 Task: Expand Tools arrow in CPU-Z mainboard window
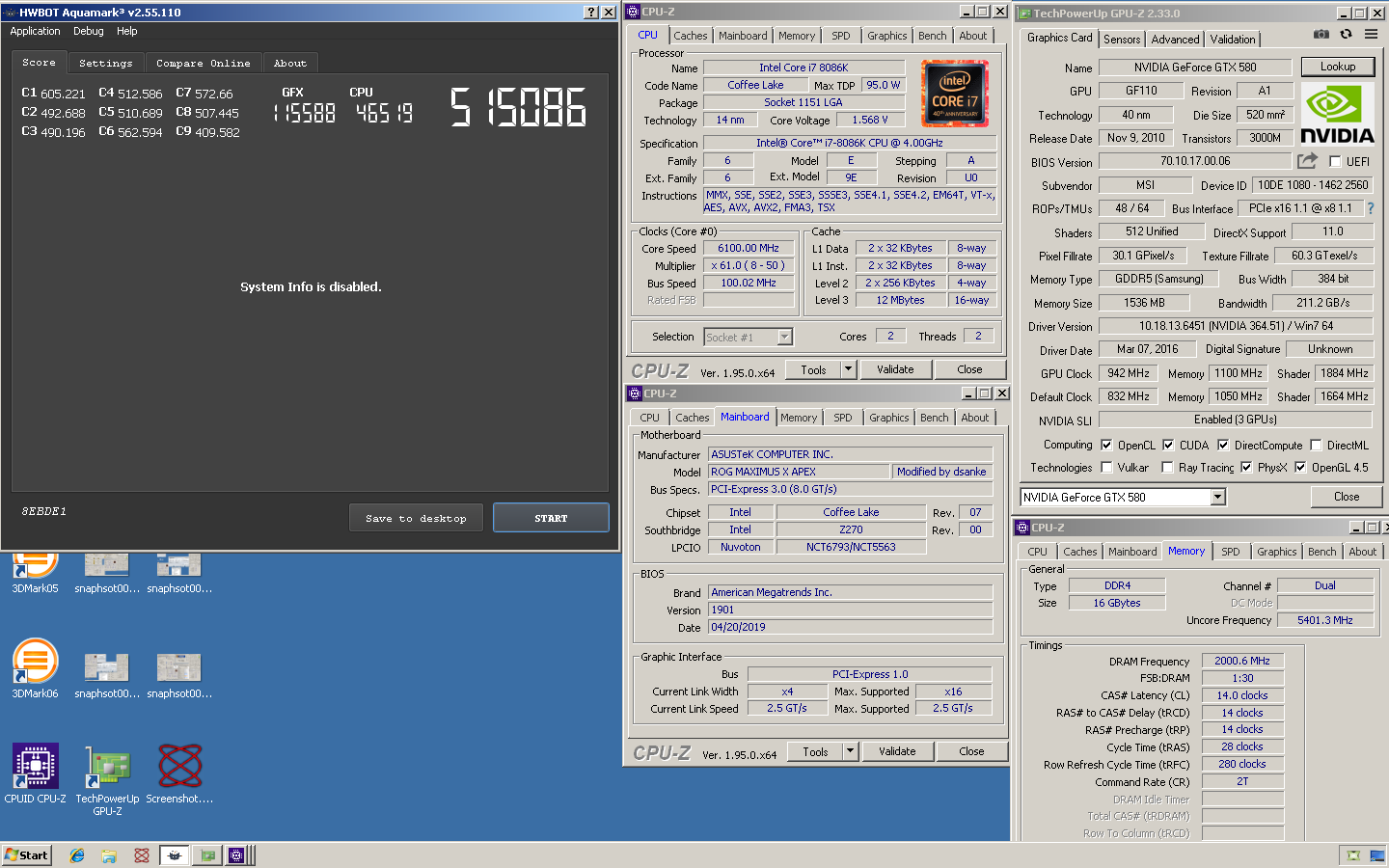[850, 751]
